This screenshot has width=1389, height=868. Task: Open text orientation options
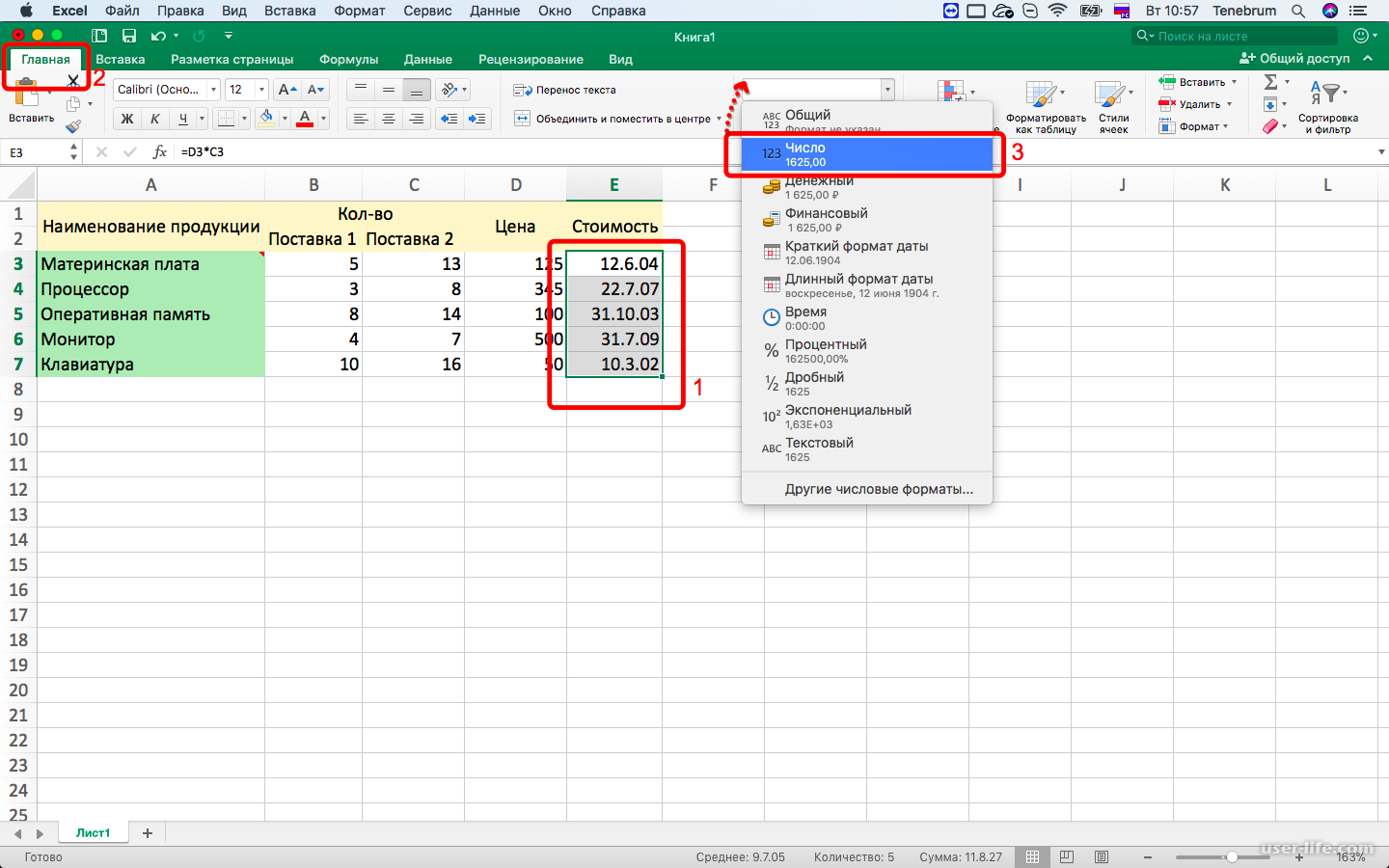(452, 90)
